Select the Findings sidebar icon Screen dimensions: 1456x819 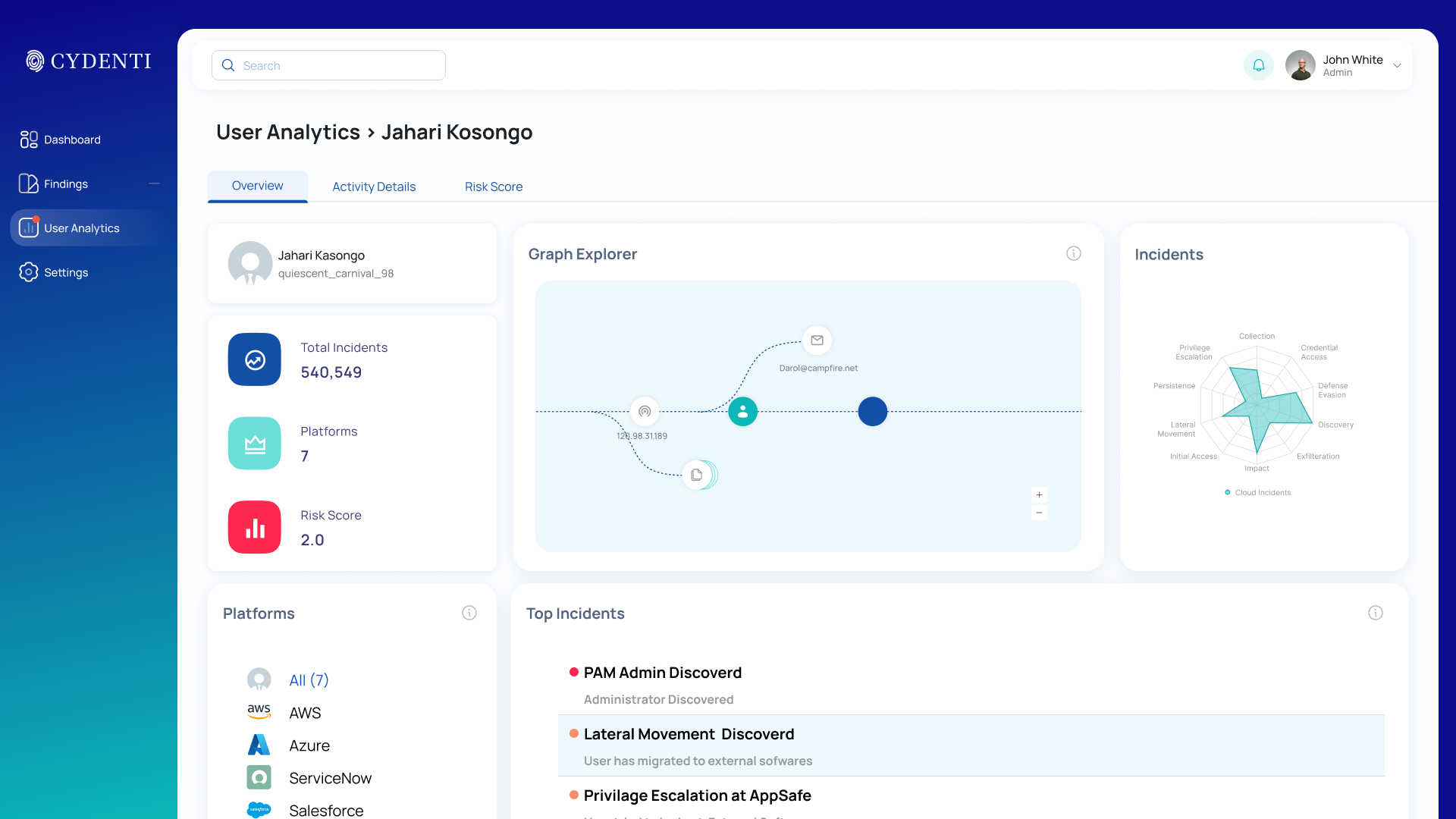(x=28, y=184)
